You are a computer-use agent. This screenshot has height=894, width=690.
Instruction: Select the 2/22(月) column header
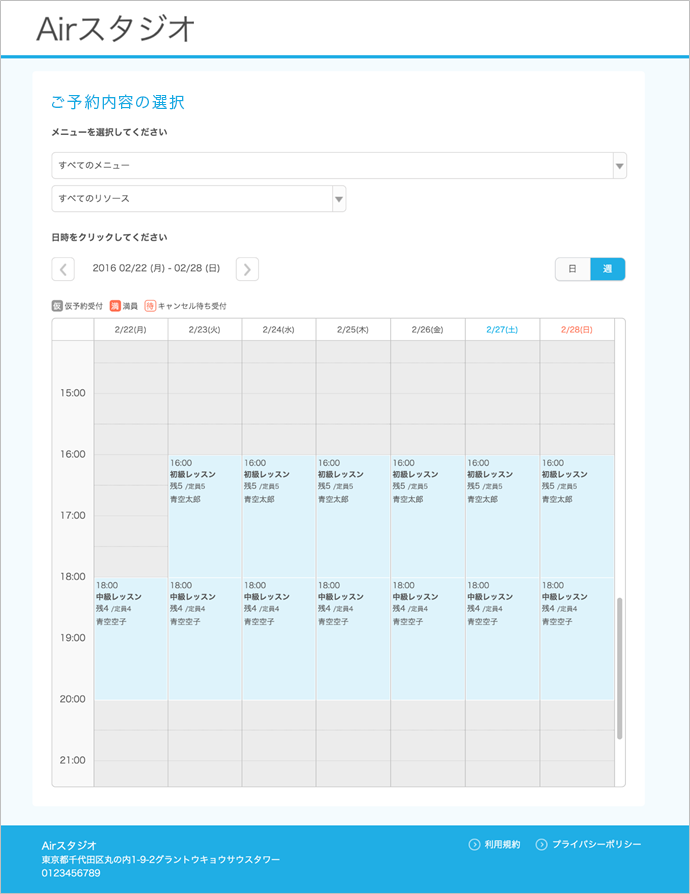(131, 330)
